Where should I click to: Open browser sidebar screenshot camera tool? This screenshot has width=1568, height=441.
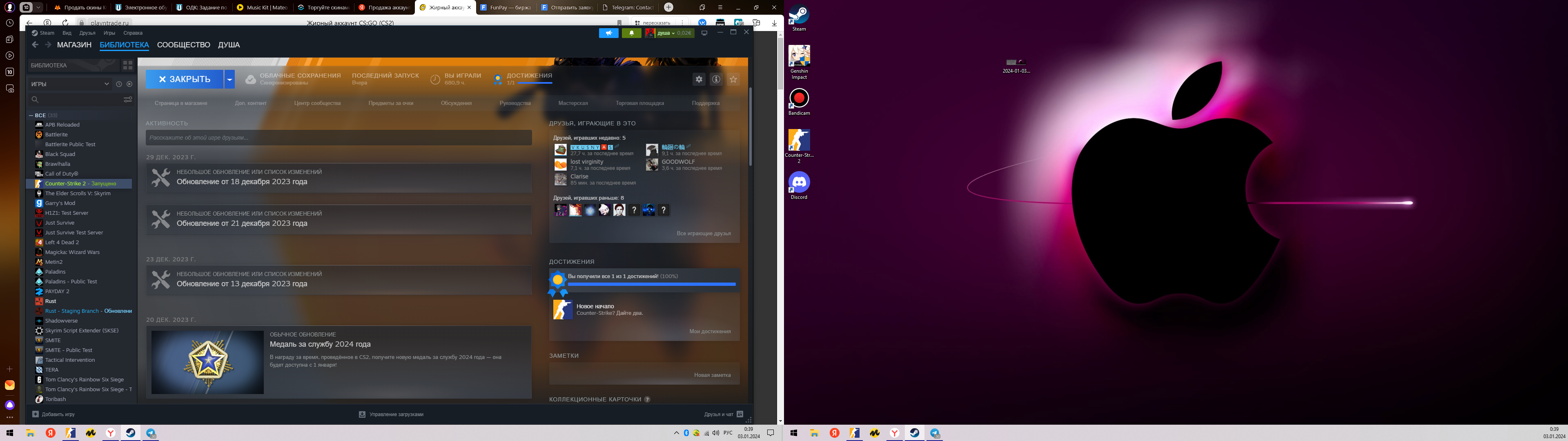10,88
